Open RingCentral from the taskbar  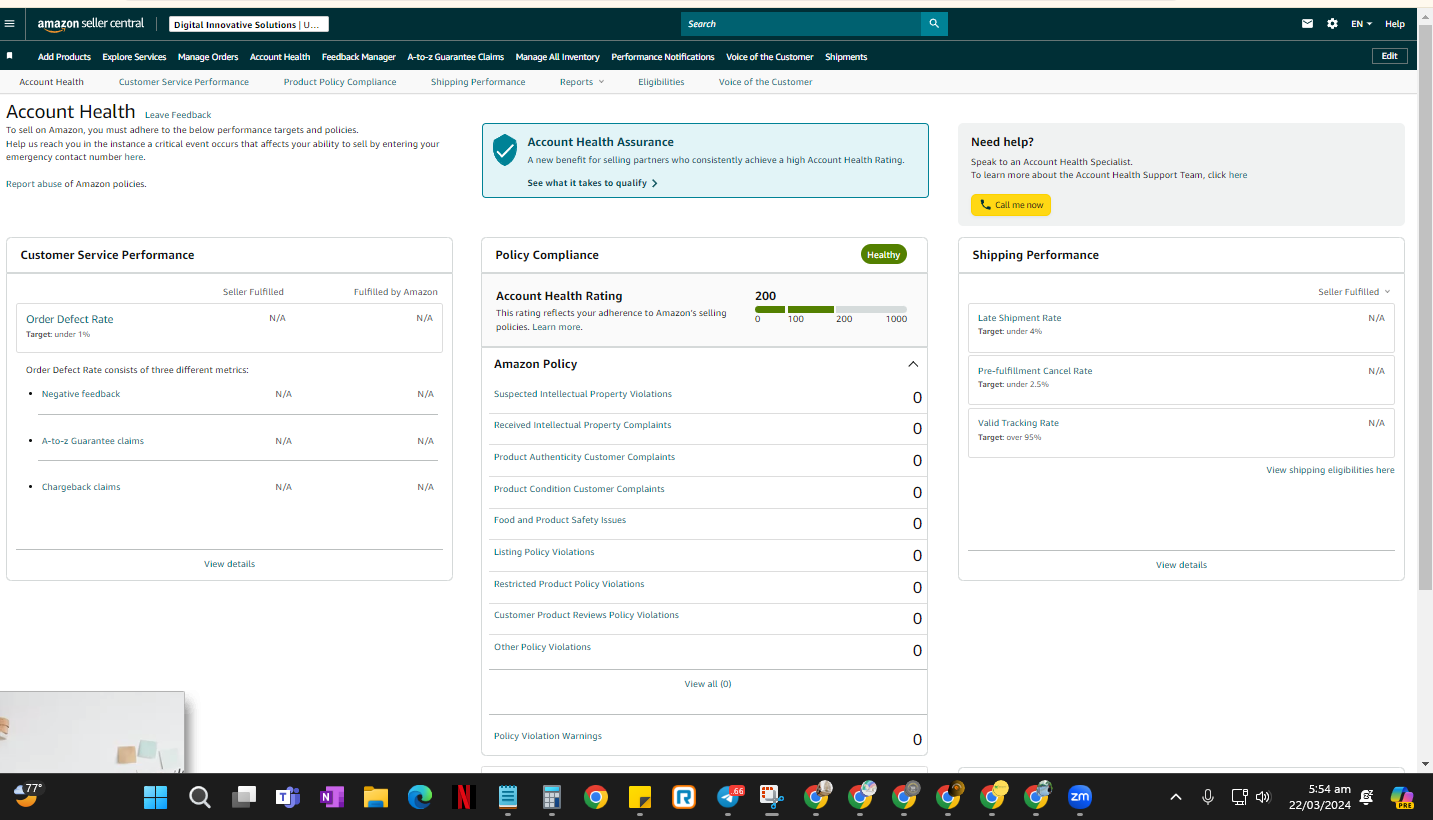pyautogui.click(x=684, y=797)
